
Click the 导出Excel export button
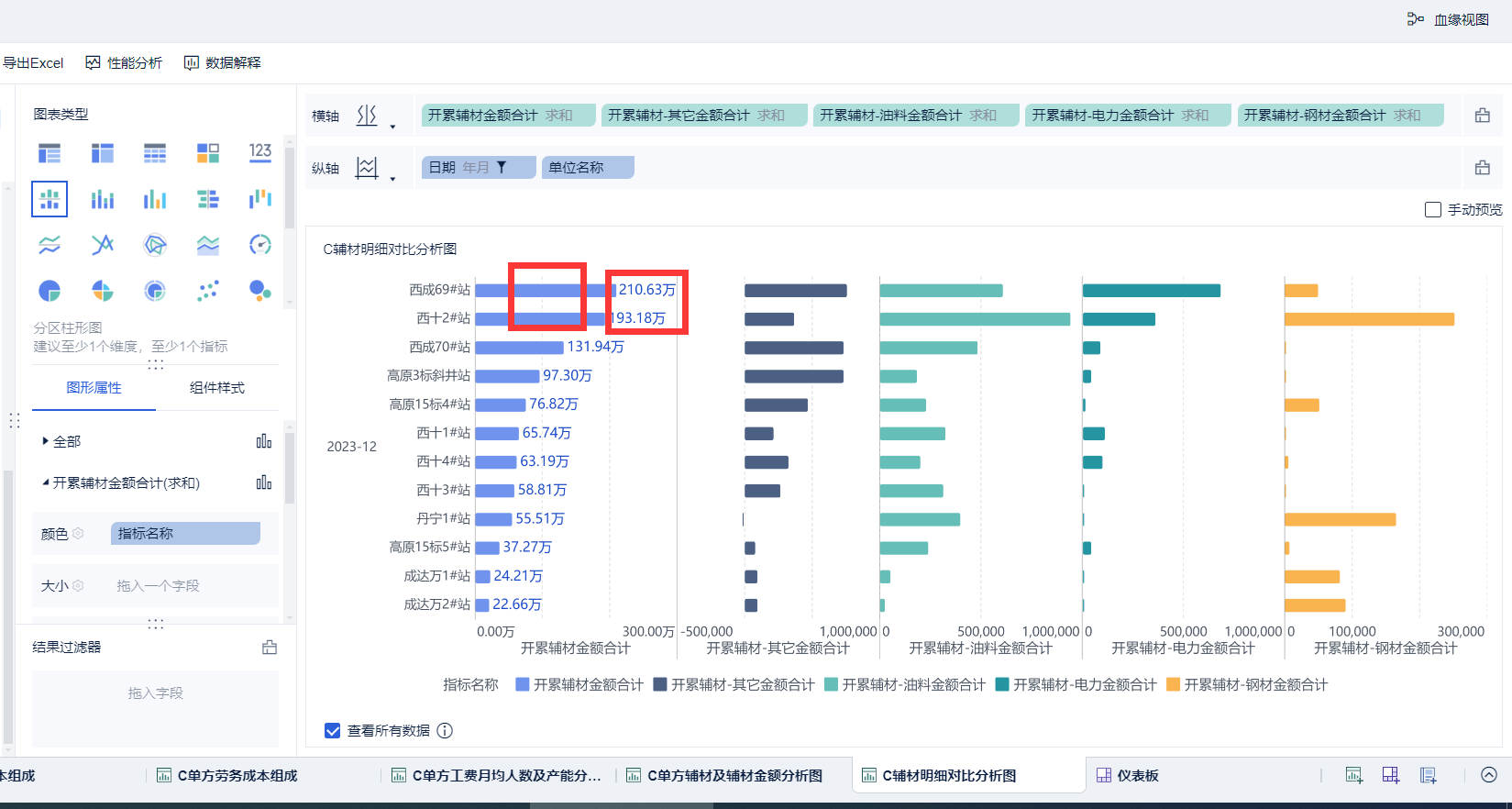[32, 62]
